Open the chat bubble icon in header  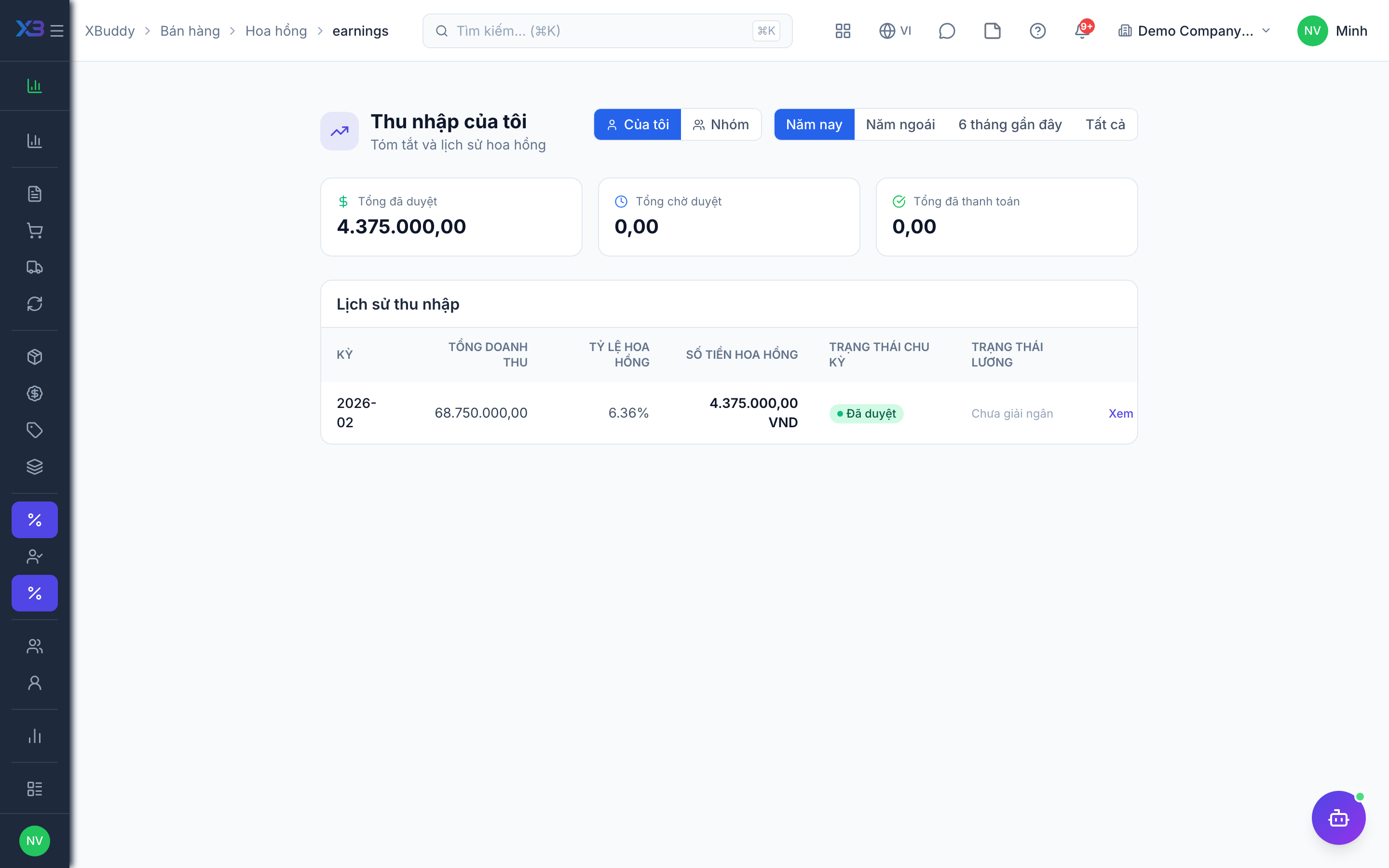[x=946, y=31]
